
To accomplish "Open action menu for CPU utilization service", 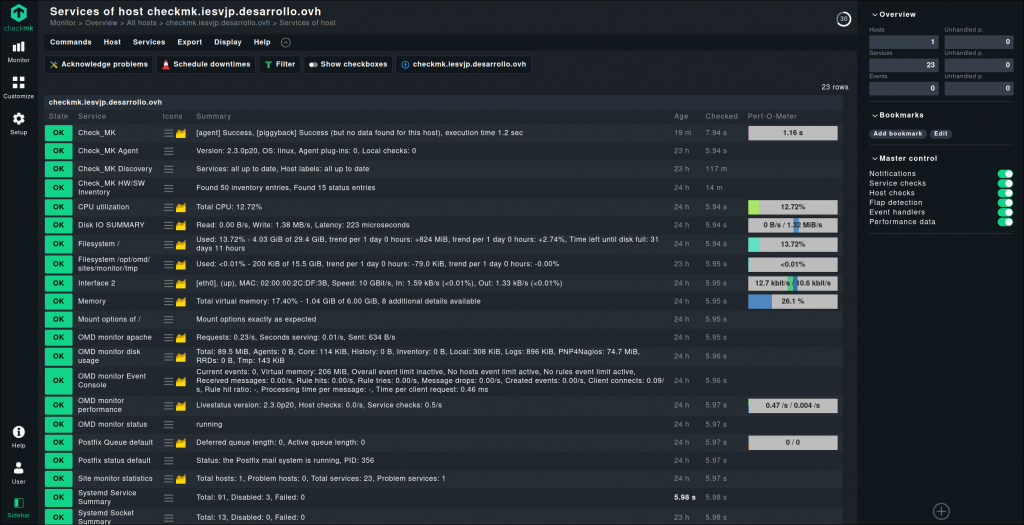I will (168, 207).
